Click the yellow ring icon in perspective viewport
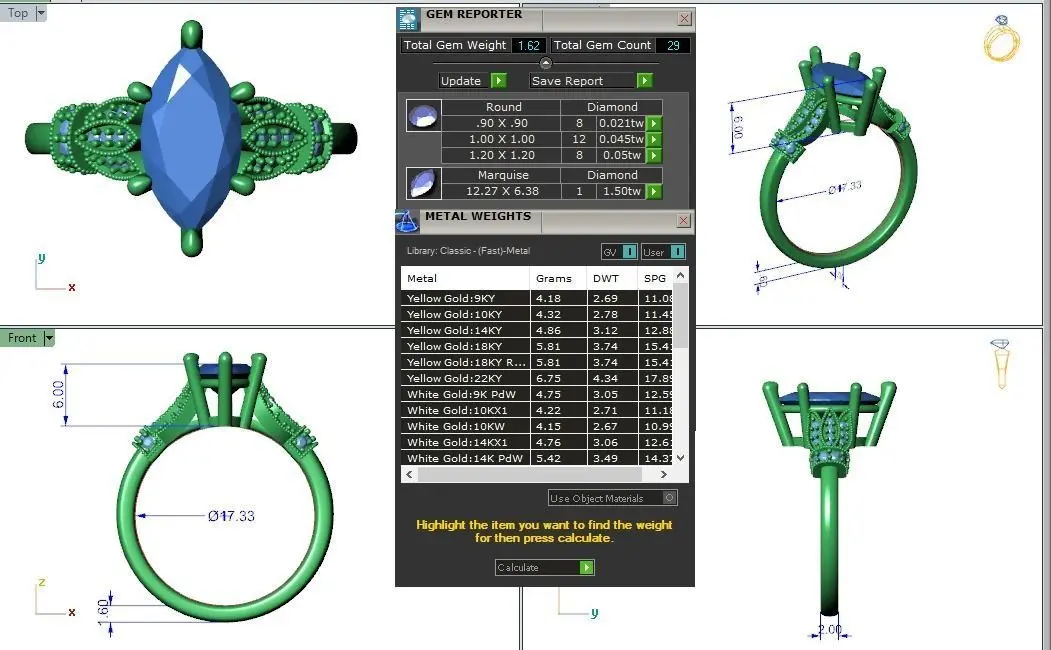The width and height of the screenshot is (1051, 650). coord(1001,39)
